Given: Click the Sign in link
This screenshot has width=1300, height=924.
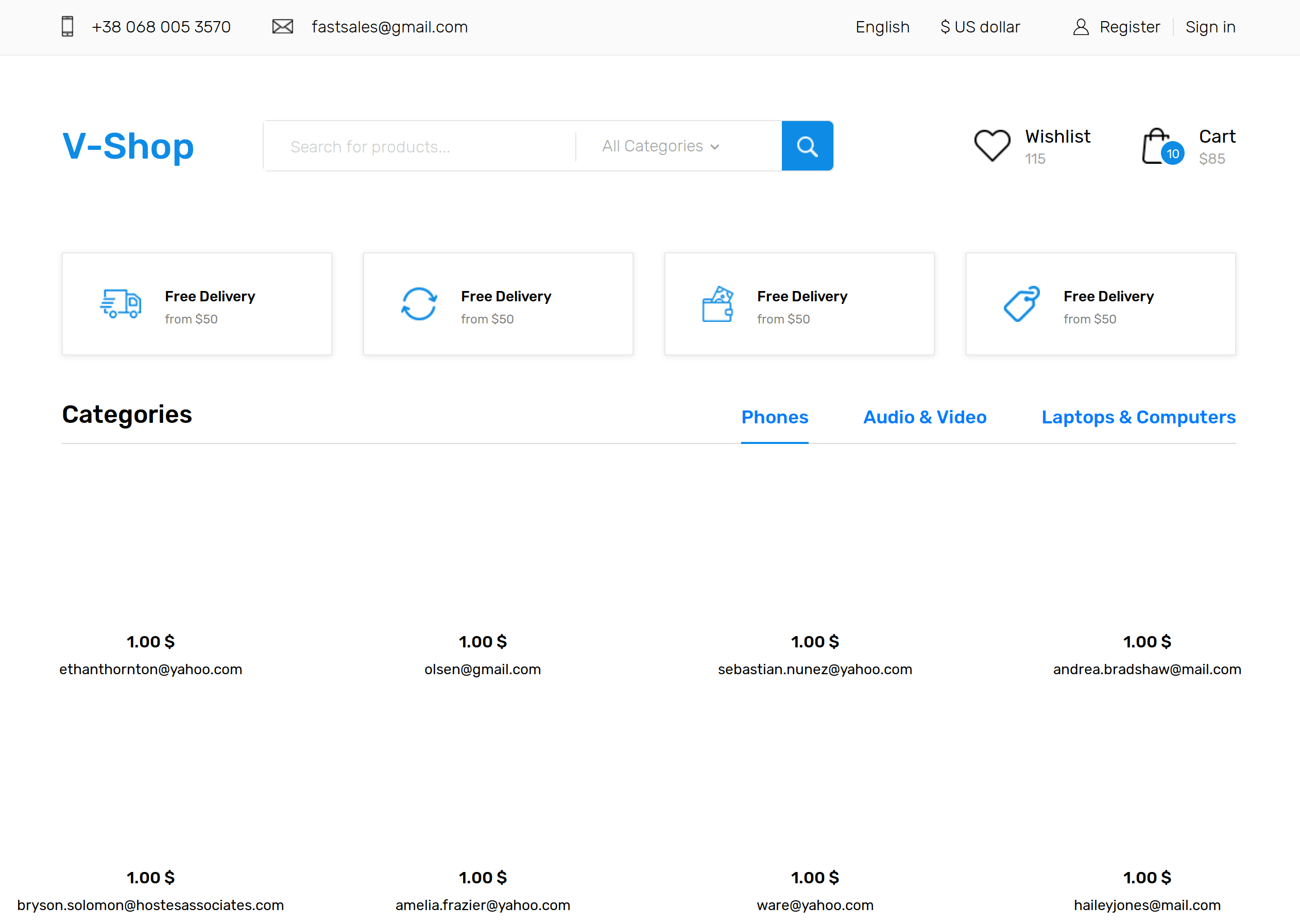Looking at the screenshot, I should 1210,26.
